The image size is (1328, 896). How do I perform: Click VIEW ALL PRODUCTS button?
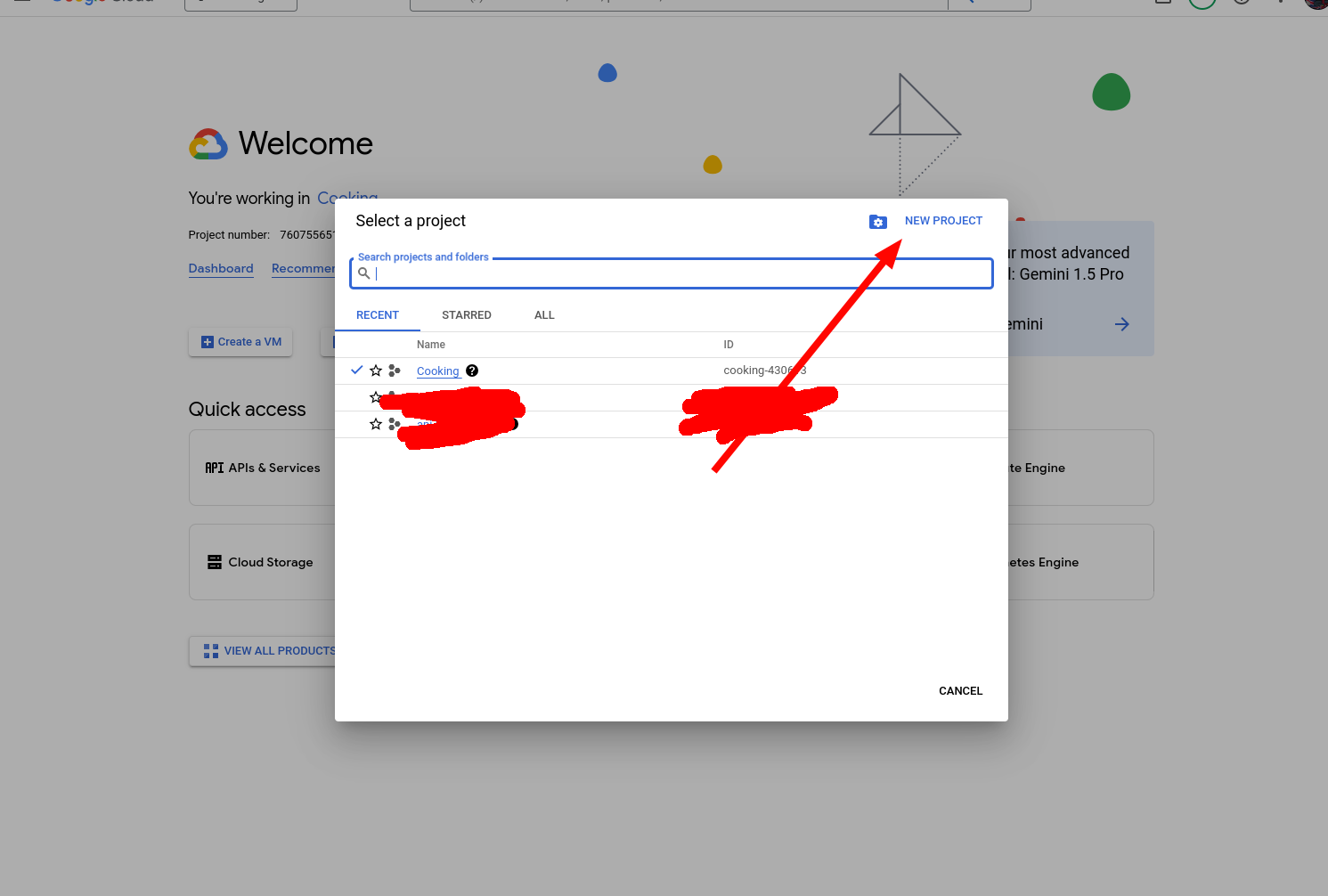pyautogui.click(x=263, y=651)
